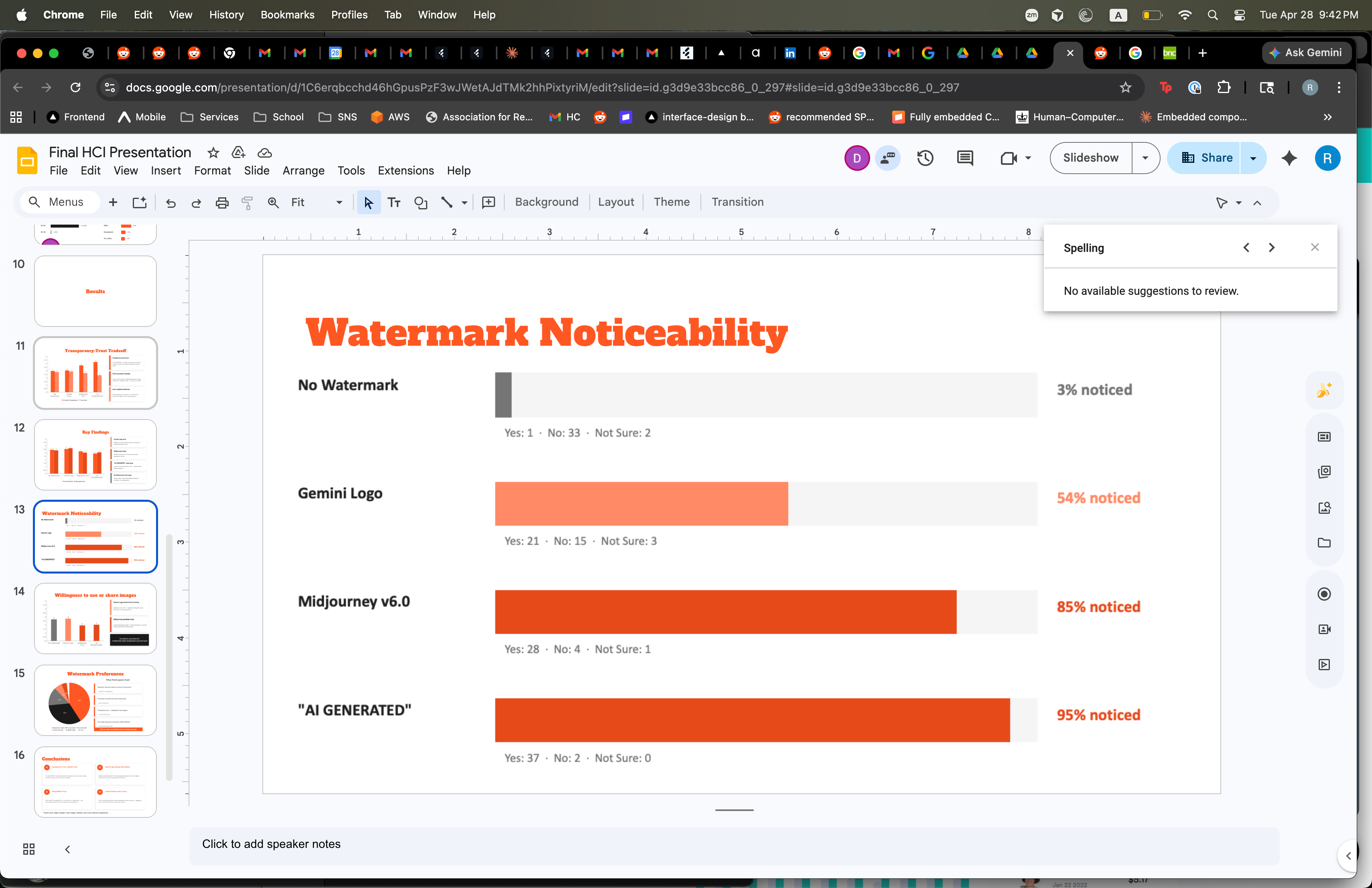
Task: Open the Slide menu
Action: tap(256, 170)
